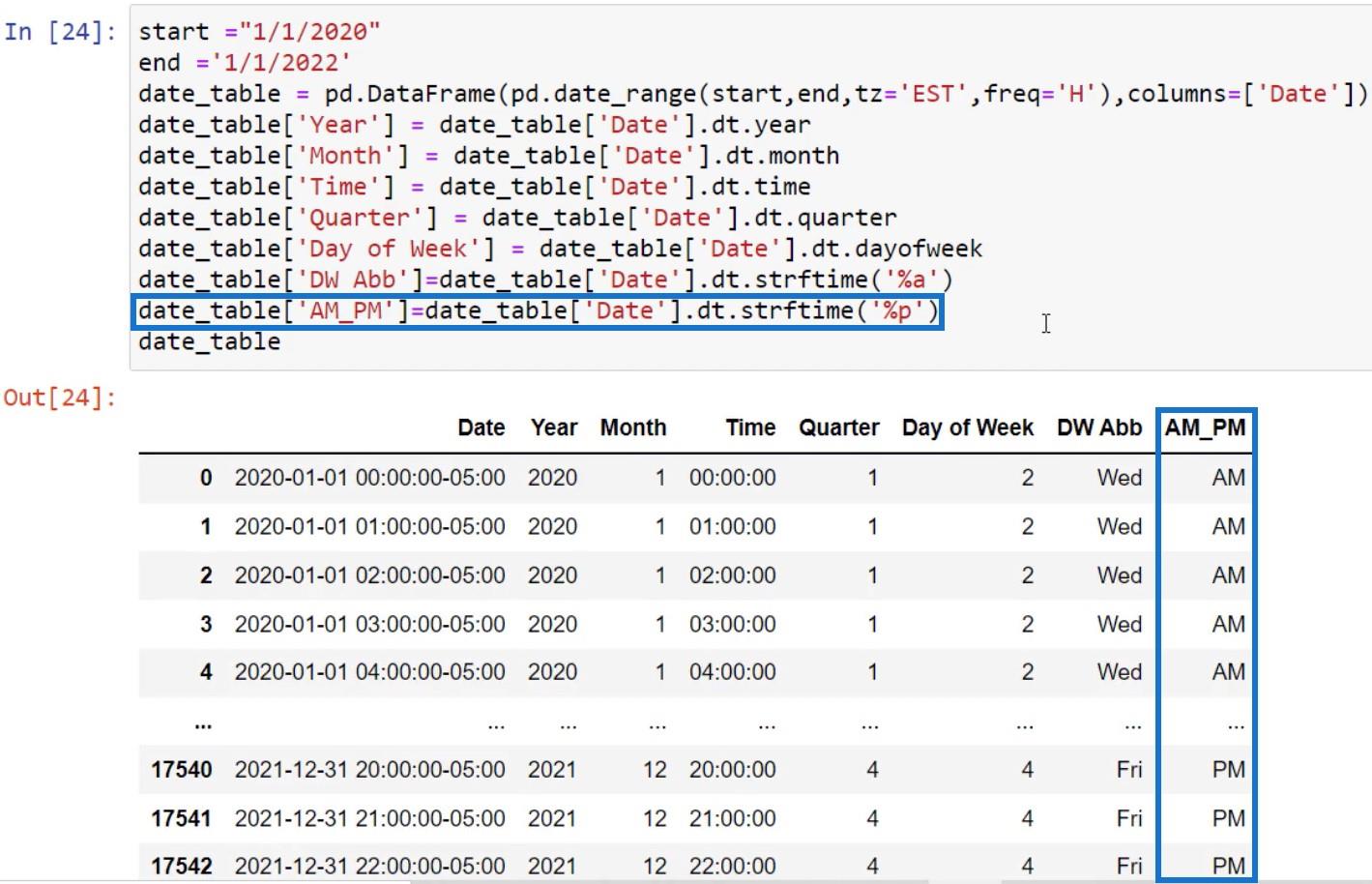
Task: Click the date_table['Time'] assignment line
Action: click(475, 187)
